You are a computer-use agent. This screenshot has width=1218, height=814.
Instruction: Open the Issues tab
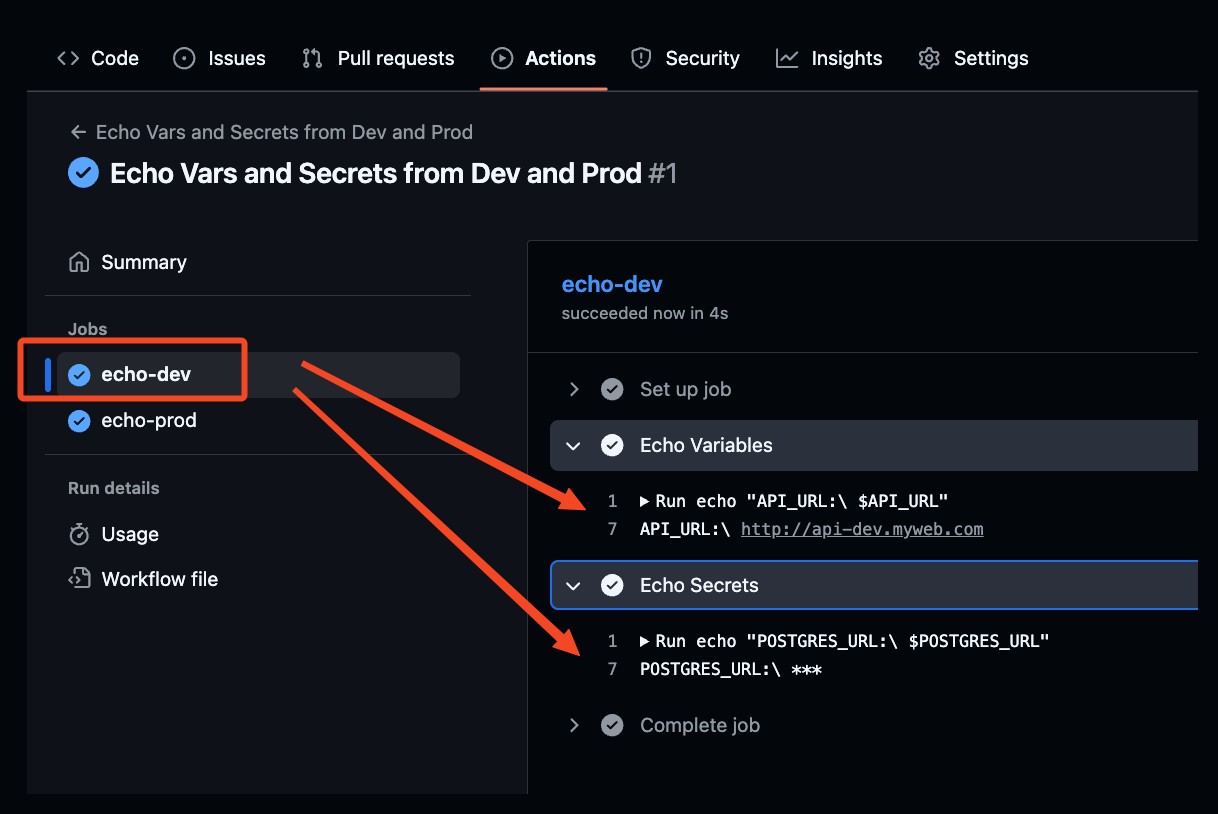220,58
